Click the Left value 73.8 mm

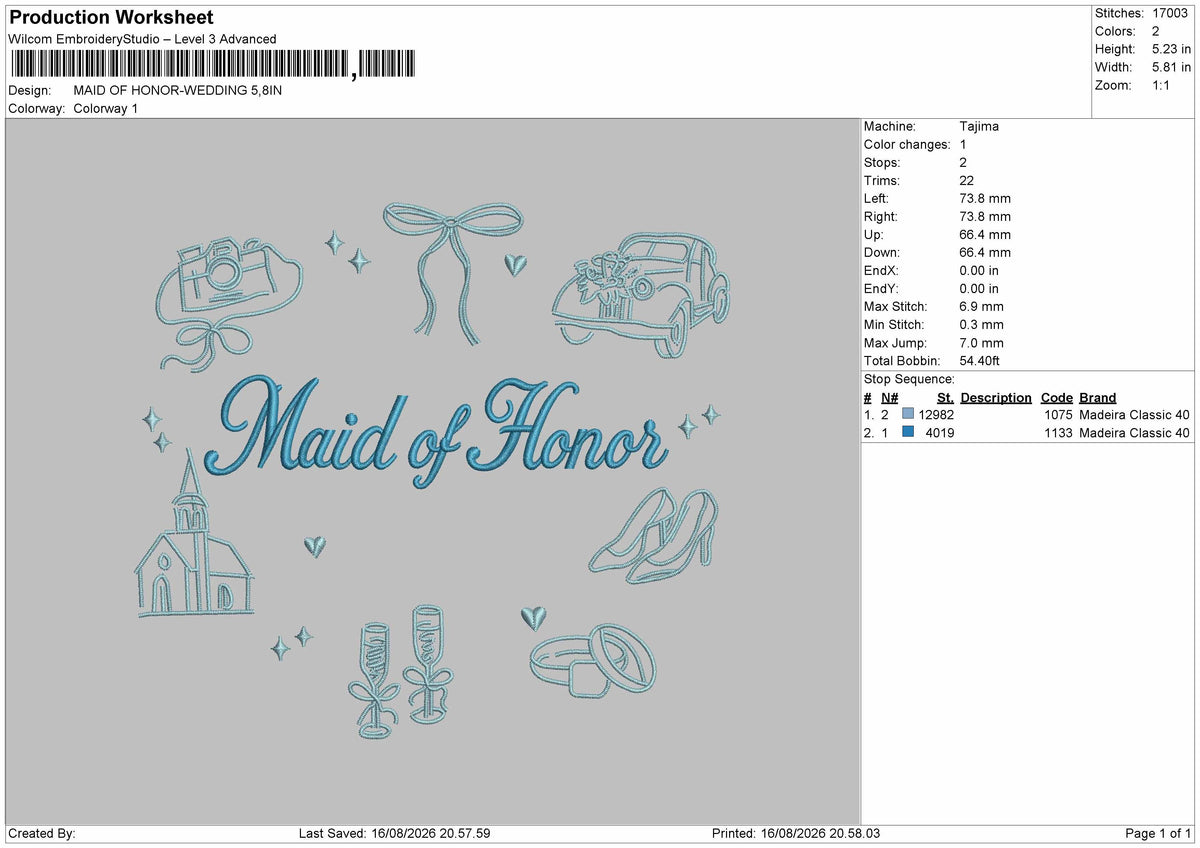985,198
